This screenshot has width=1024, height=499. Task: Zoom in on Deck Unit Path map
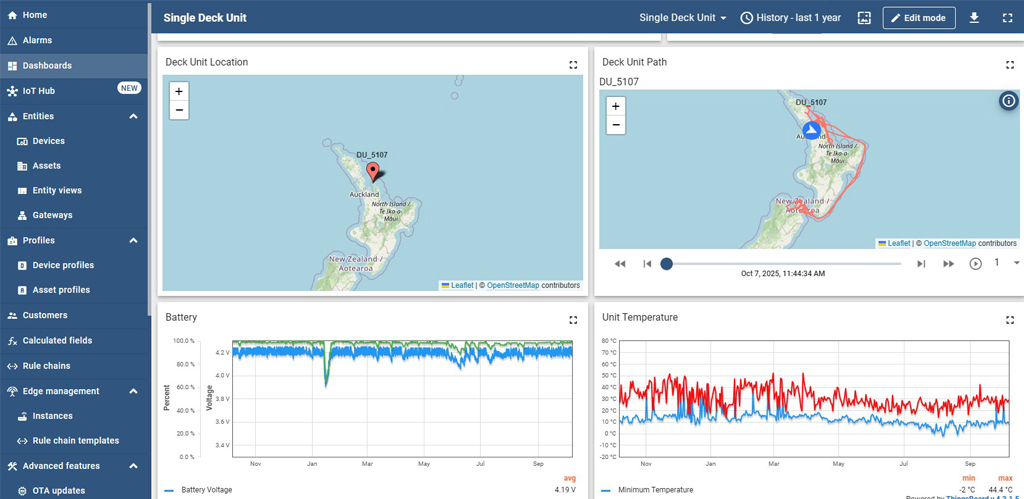[615, 106]
